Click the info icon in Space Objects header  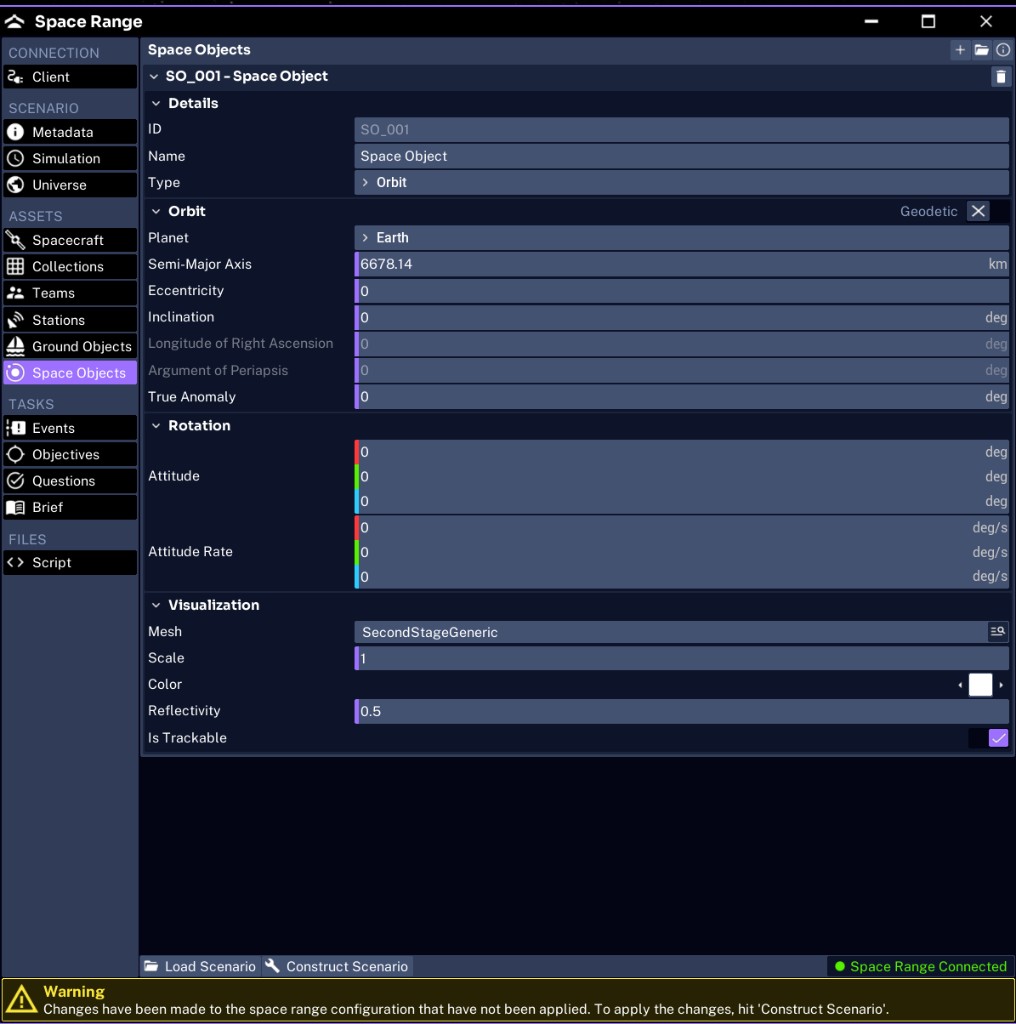(1003, 50)
